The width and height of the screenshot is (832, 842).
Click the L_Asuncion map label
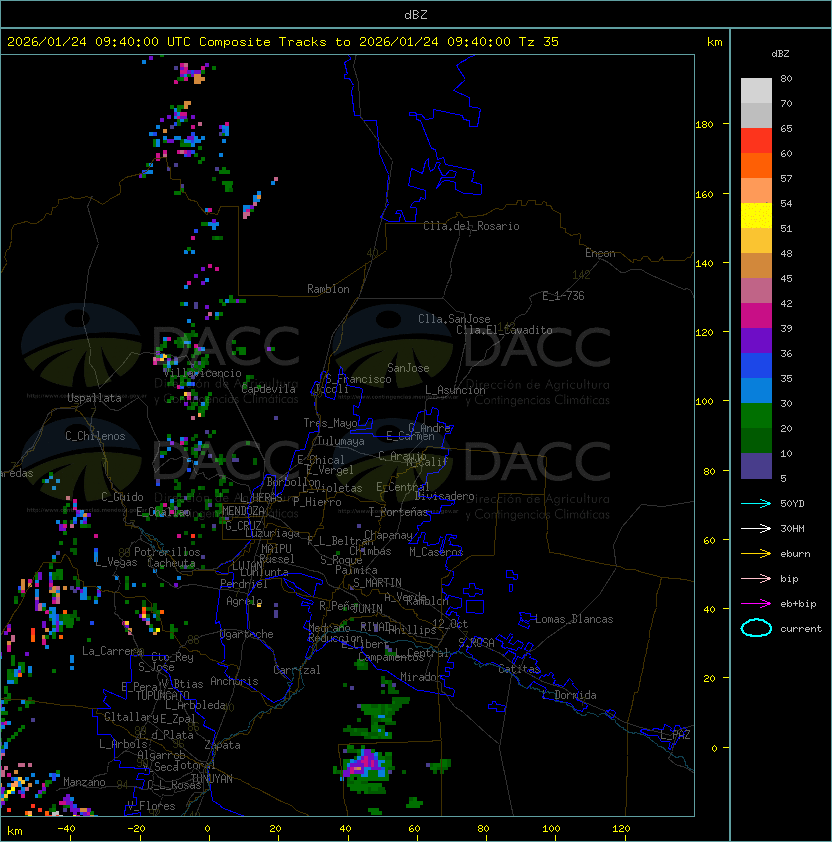tap(455, 390)
